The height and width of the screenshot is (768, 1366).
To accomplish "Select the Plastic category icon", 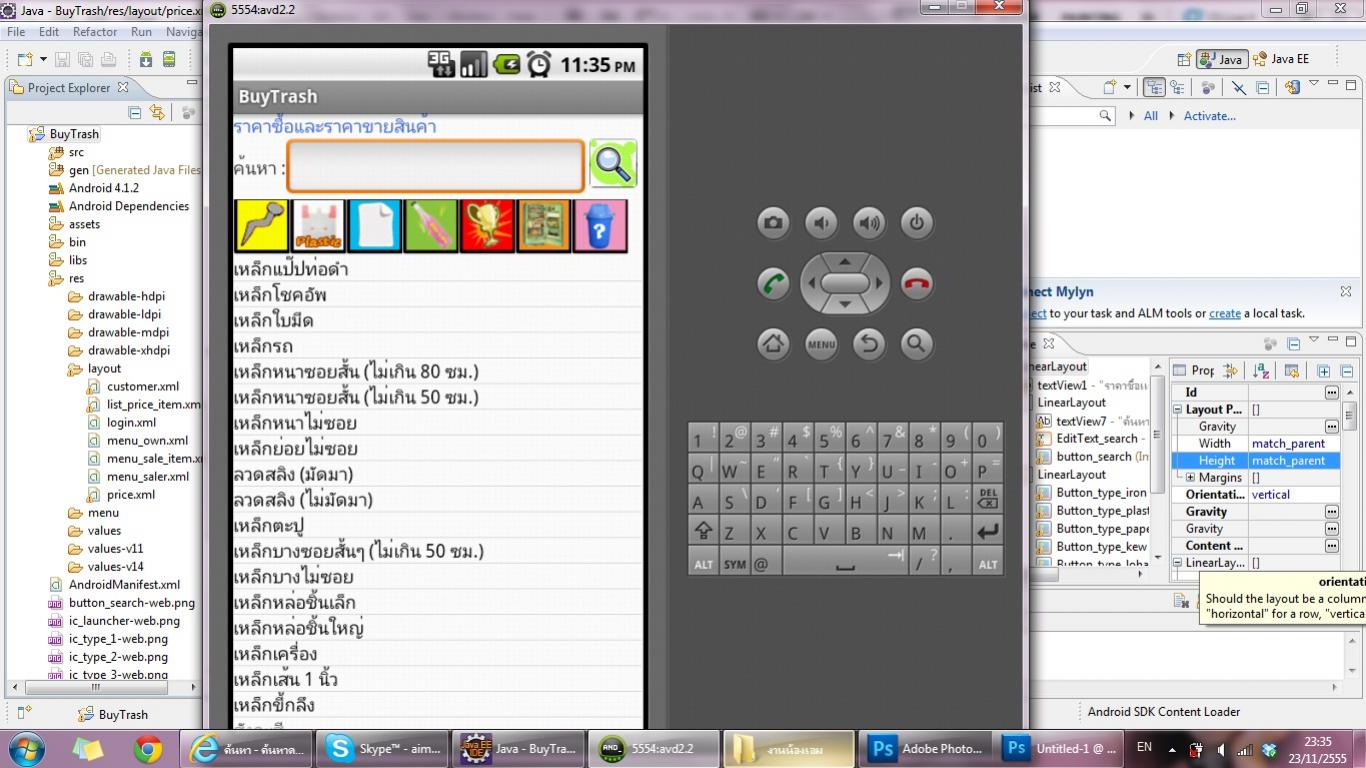I will click(318, 226).
